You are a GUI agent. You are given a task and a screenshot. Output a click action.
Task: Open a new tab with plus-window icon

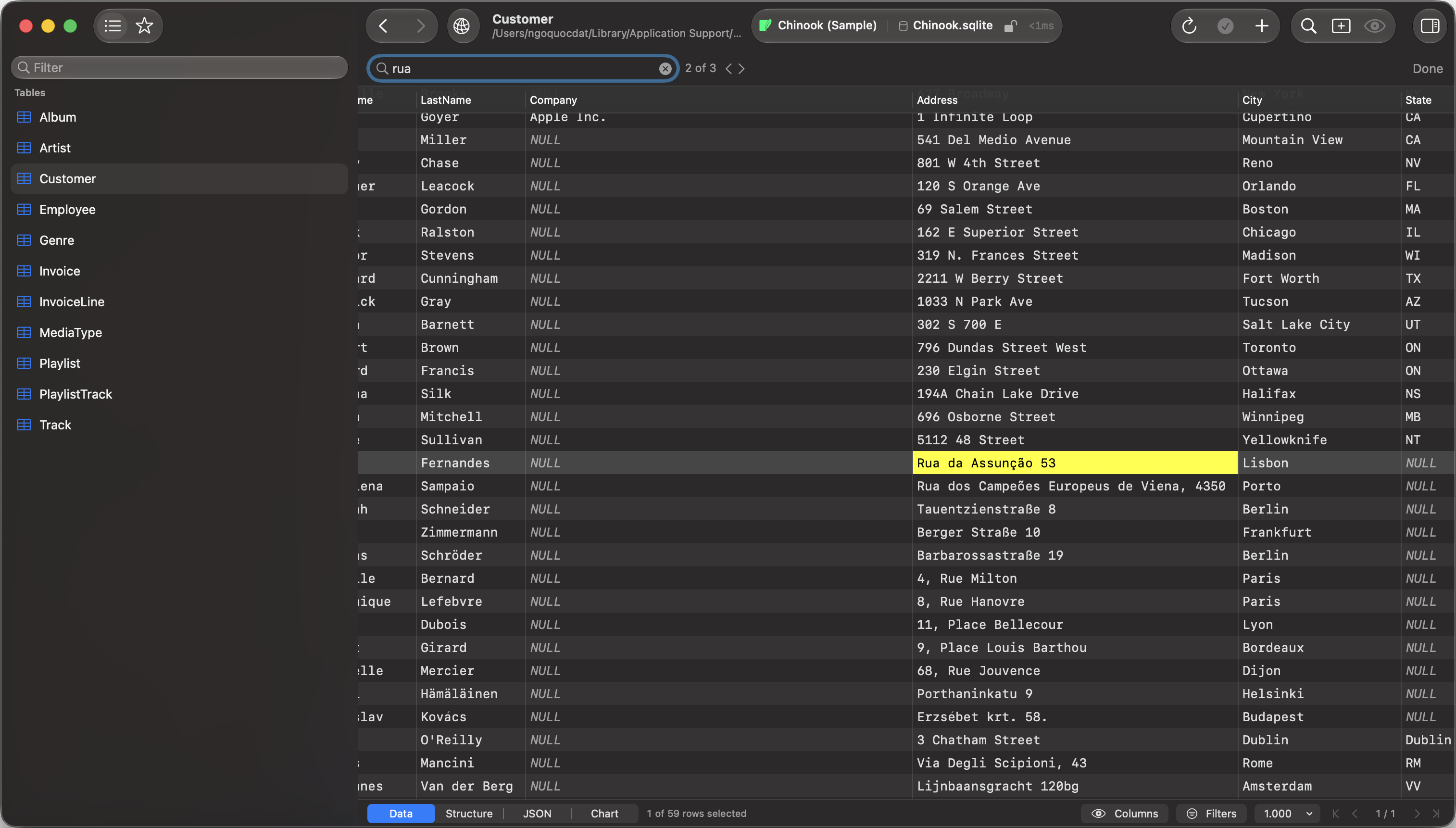coord(1341,25)
